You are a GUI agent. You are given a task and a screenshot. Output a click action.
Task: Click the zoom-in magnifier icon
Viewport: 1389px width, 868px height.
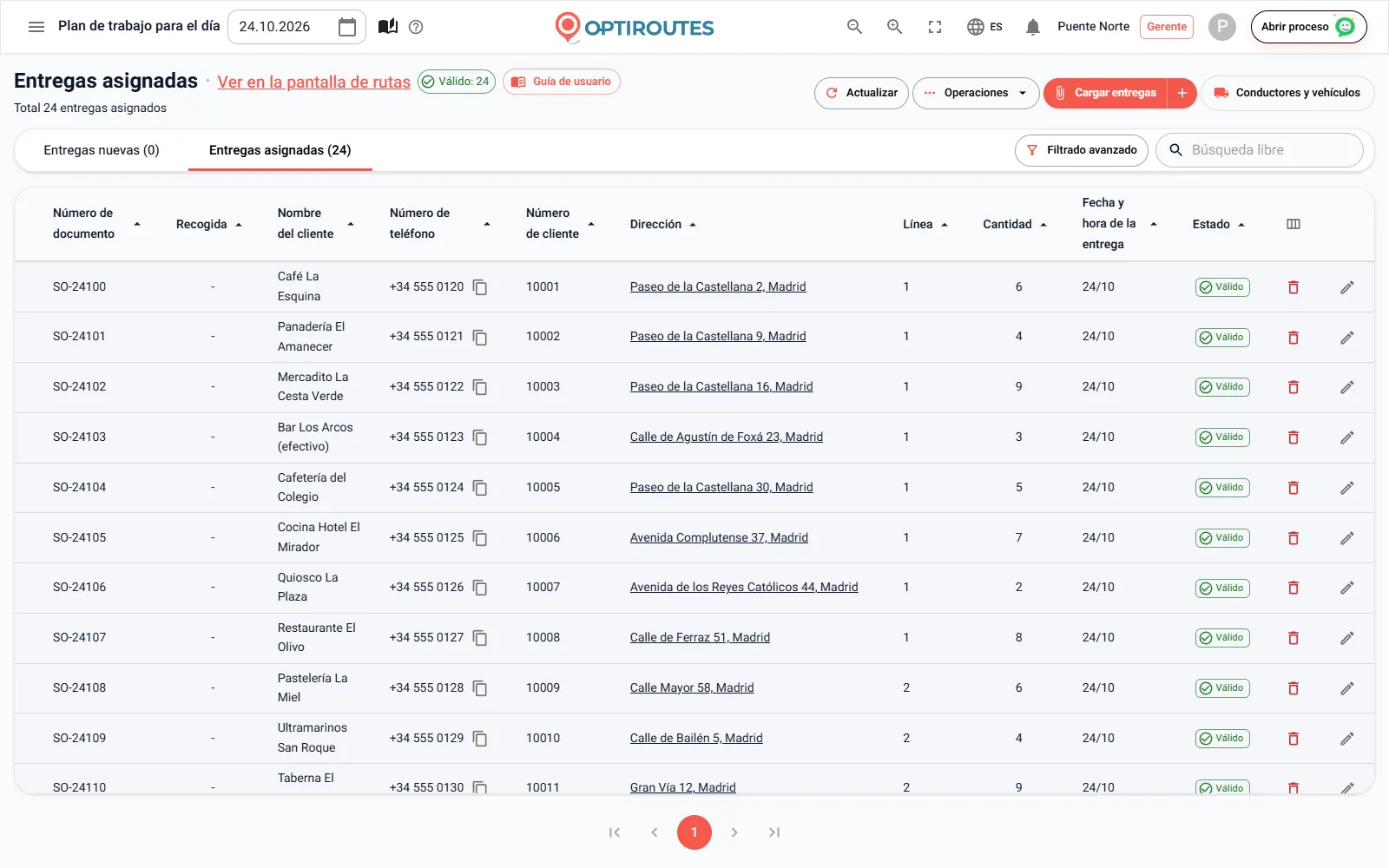(x=895, y=27)
